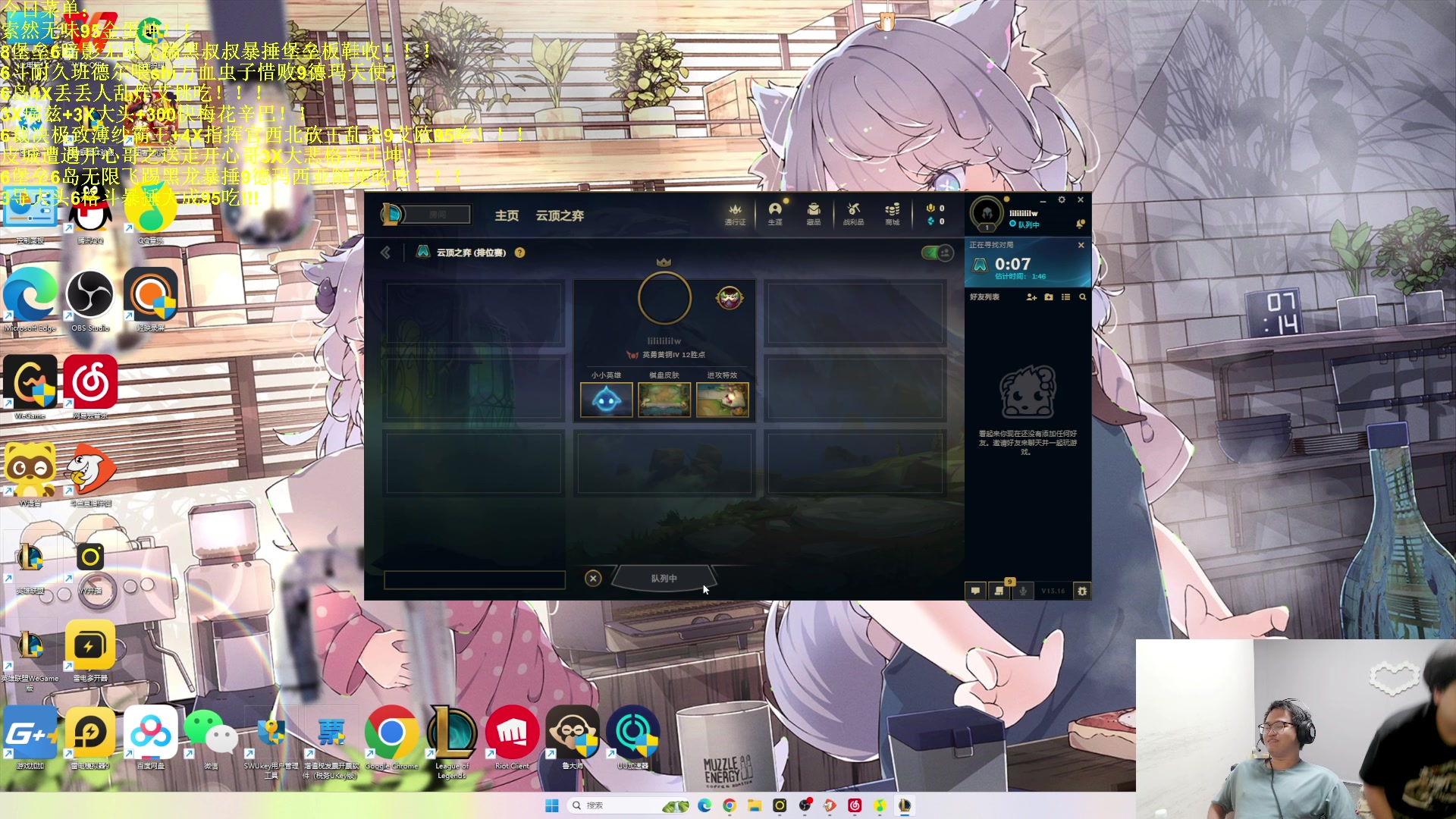
Task: Click the League logo 房间 lobby button
Action: 426,215
